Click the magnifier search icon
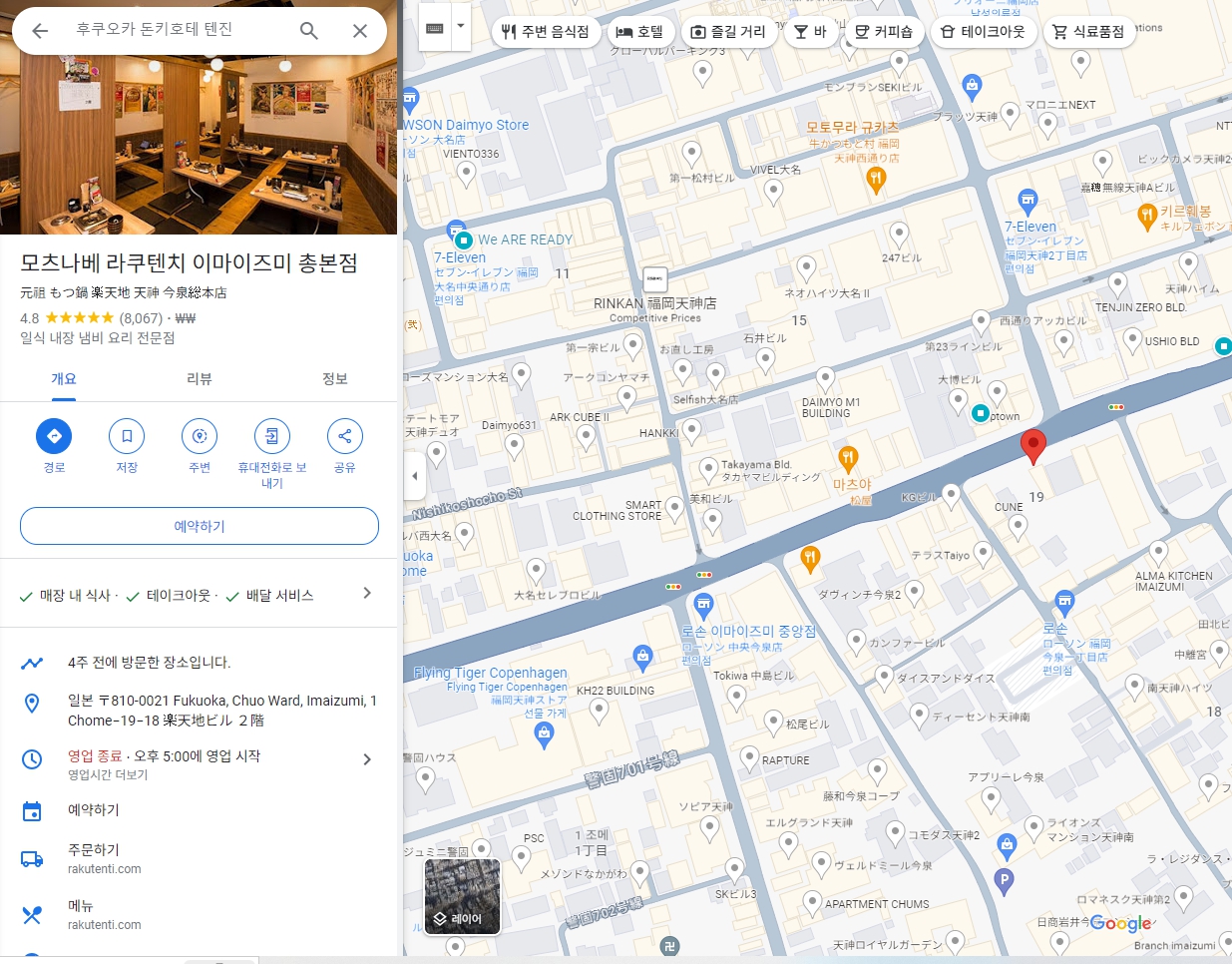The image size is (1232, 964). point(309,31)
